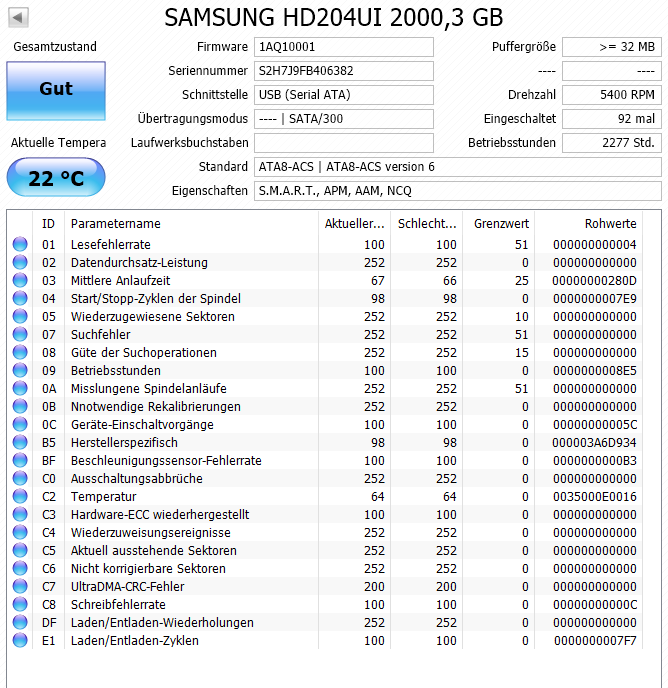Click status orb for C2 Temperatur row
Screen dimensions: 668x688
[20, 496]
